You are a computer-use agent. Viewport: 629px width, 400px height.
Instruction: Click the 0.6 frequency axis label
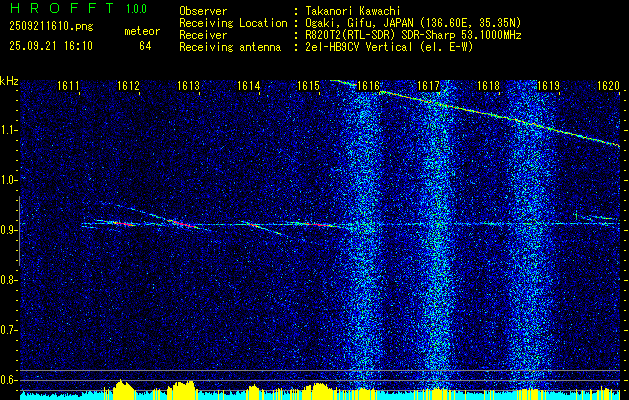point(9,379)
